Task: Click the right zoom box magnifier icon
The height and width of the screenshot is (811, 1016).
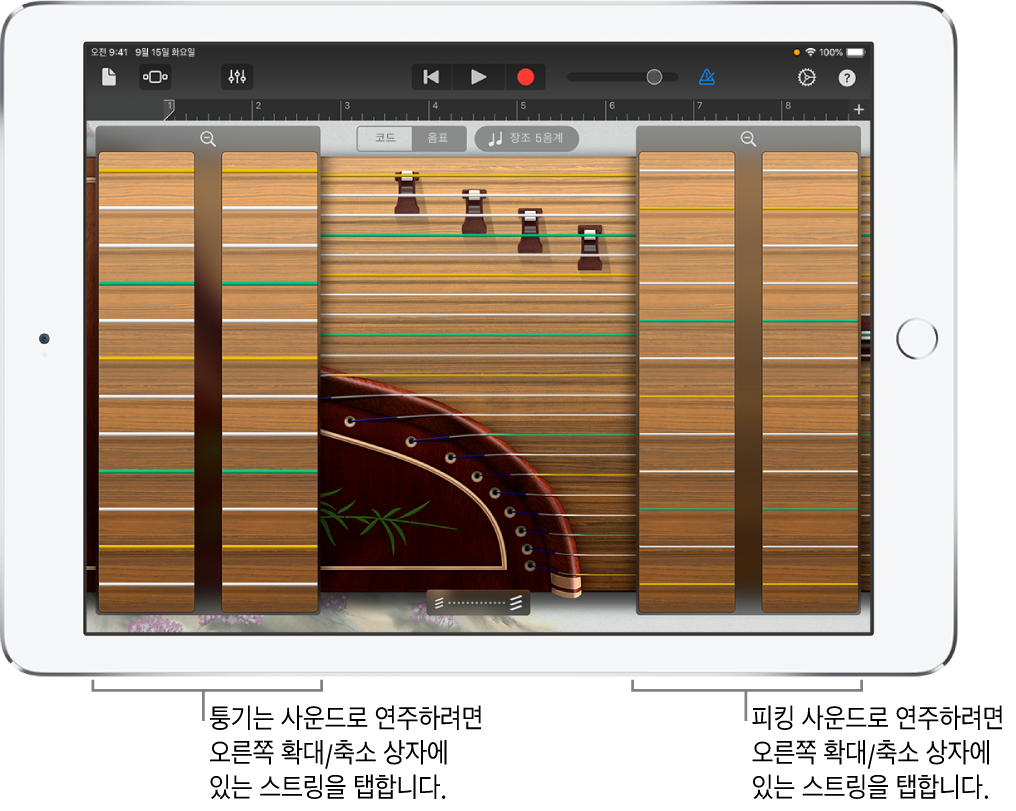Action: coord(748,139)
